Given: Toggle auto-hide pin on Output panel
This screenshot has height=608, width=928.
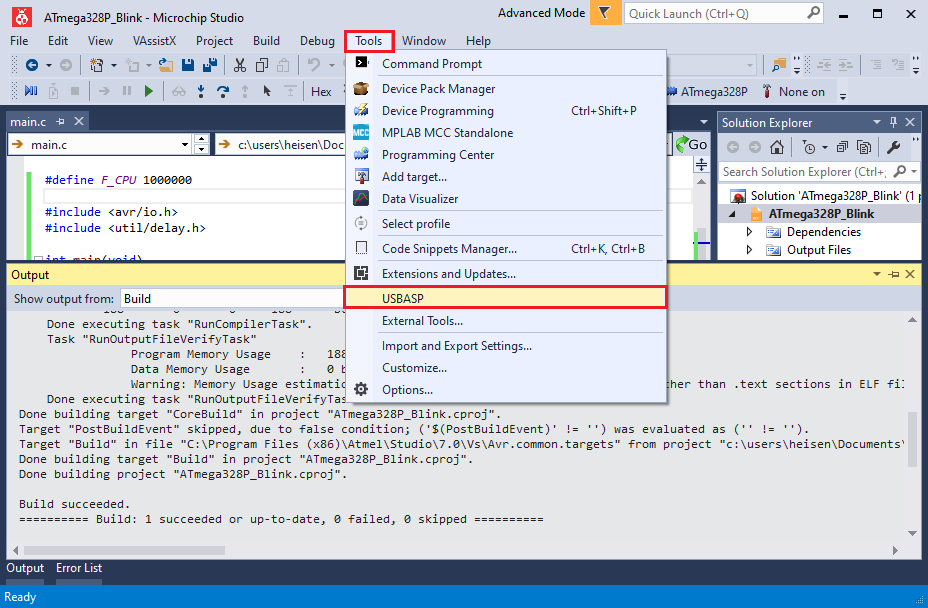Looking at the screenshot, I should 894,274.
